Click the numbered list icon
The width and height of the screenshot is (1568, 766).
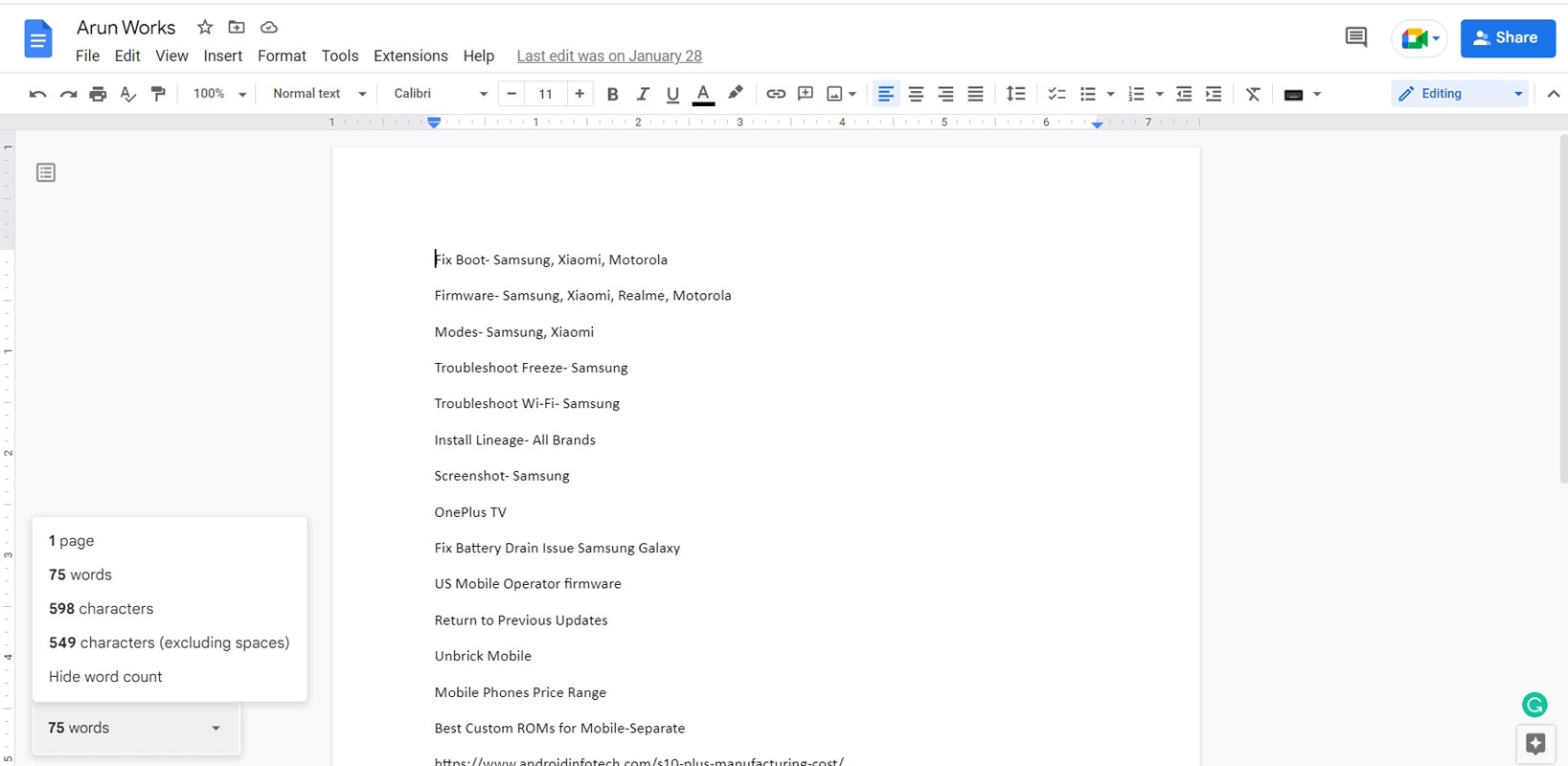(1137, 94)
